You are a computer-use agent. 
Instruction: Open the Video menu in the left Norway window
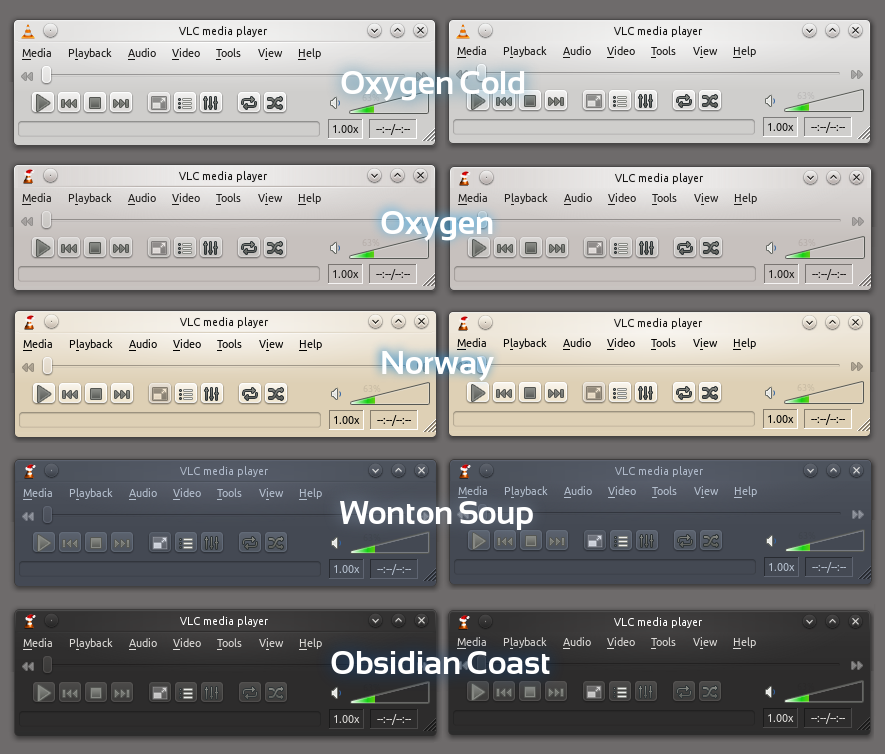187,344
